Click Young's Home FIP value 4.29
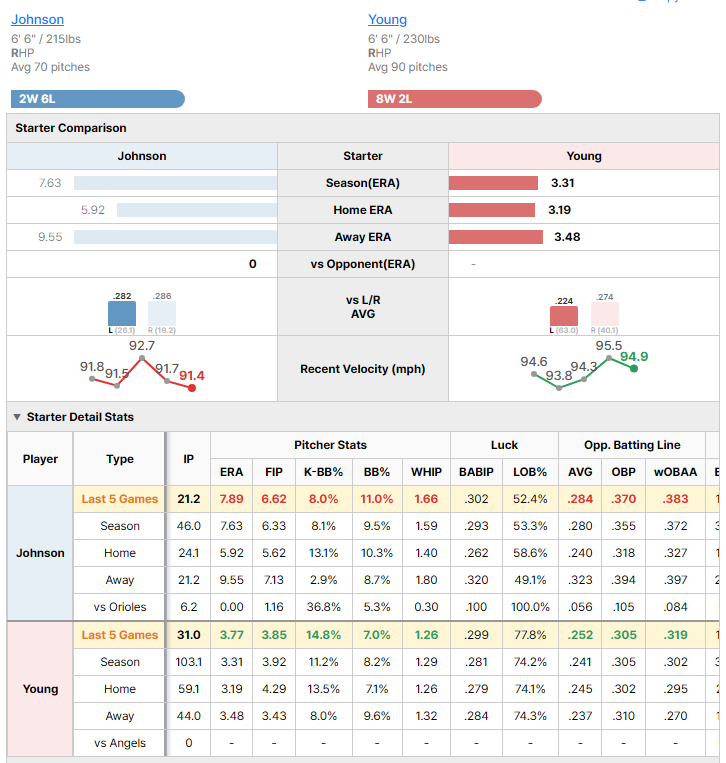 [x=274, y=689]
